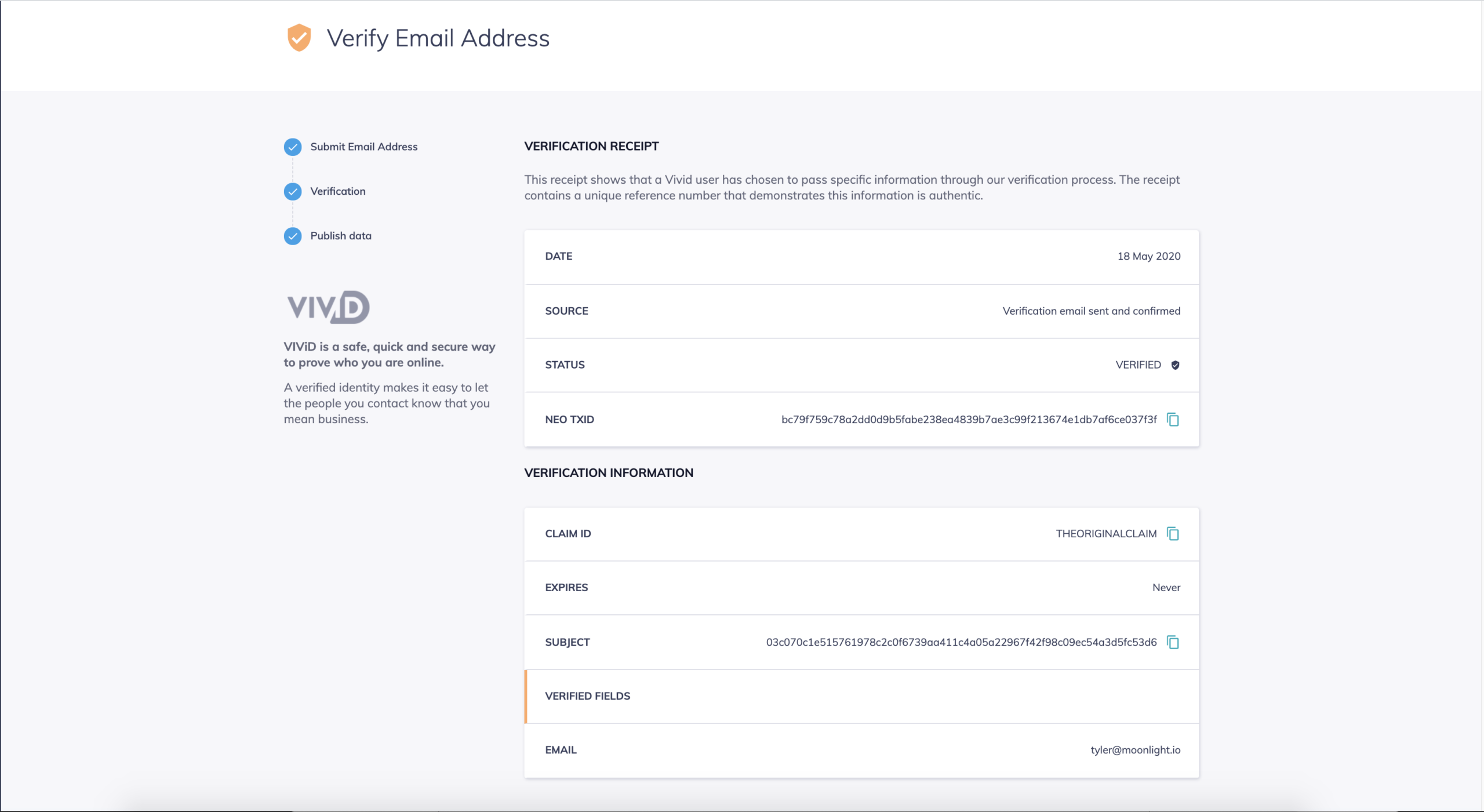The height and width of the screenshot is (812, 1484).
Task: Copy the Subject key string
Action: point(1173,642)
